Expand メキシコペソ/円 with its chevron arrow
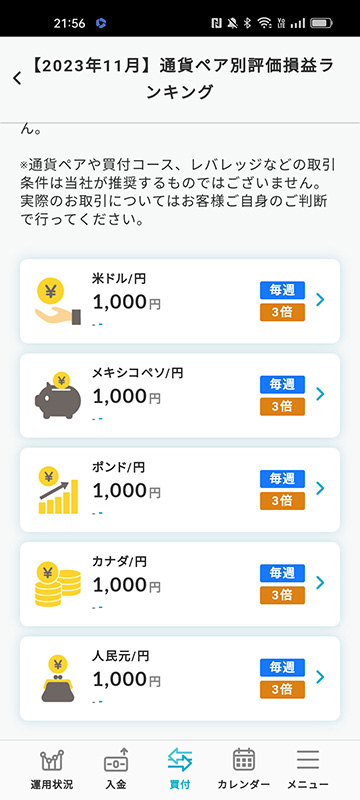 (x=320, y=394)
